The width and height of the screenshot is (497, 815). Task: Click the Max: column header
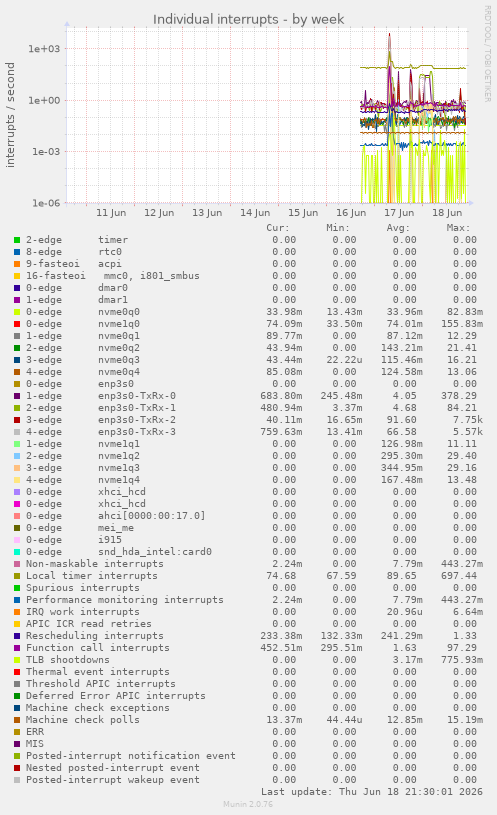click(458, 228)
